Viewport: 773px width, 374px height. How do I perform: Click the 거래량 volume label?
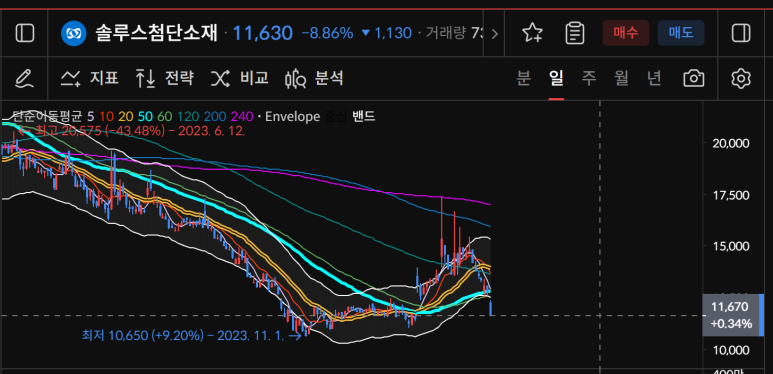[446, 34]
